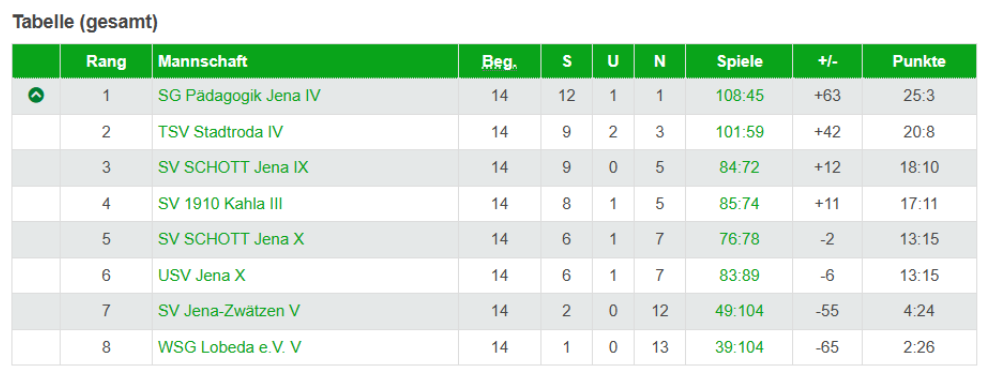
Task: Click the Beg. column header abbreviation
Action: [500, 62]
